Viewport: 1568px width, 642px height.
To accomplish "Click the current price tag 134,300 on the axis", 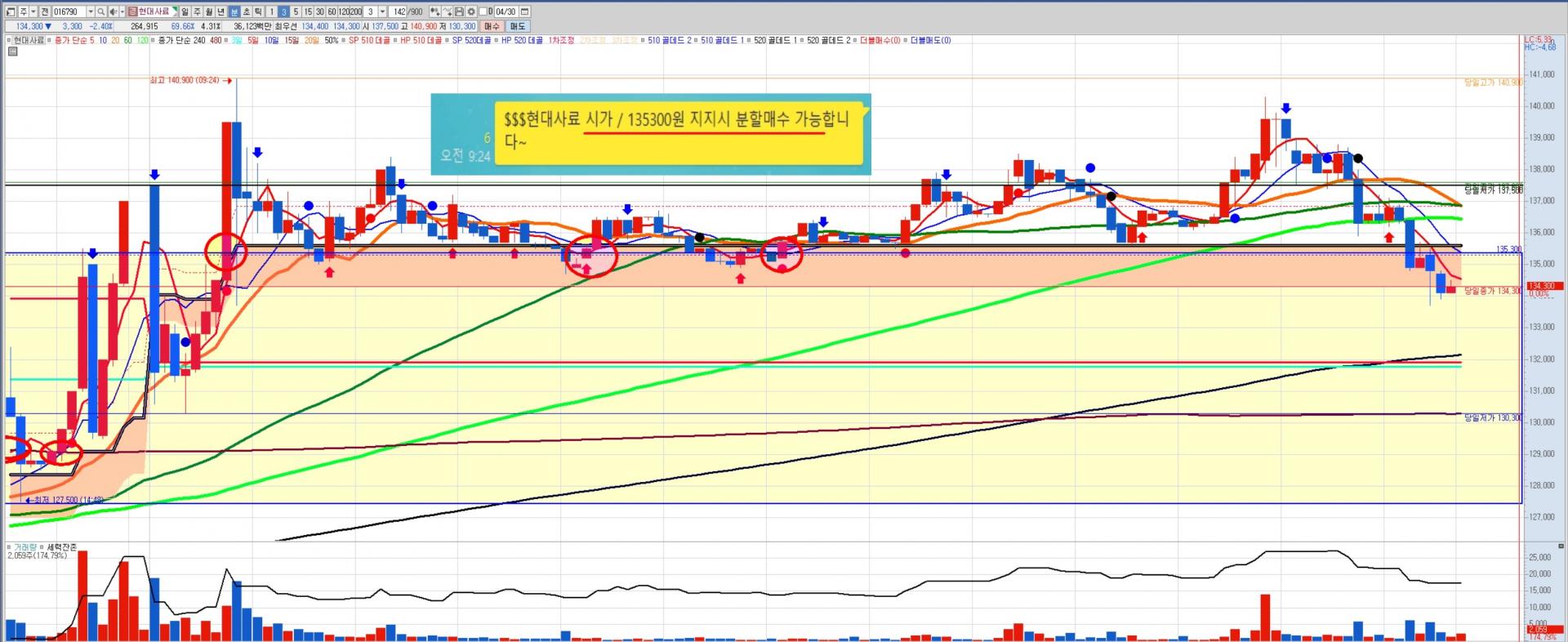I will (x=1545, y=287).
